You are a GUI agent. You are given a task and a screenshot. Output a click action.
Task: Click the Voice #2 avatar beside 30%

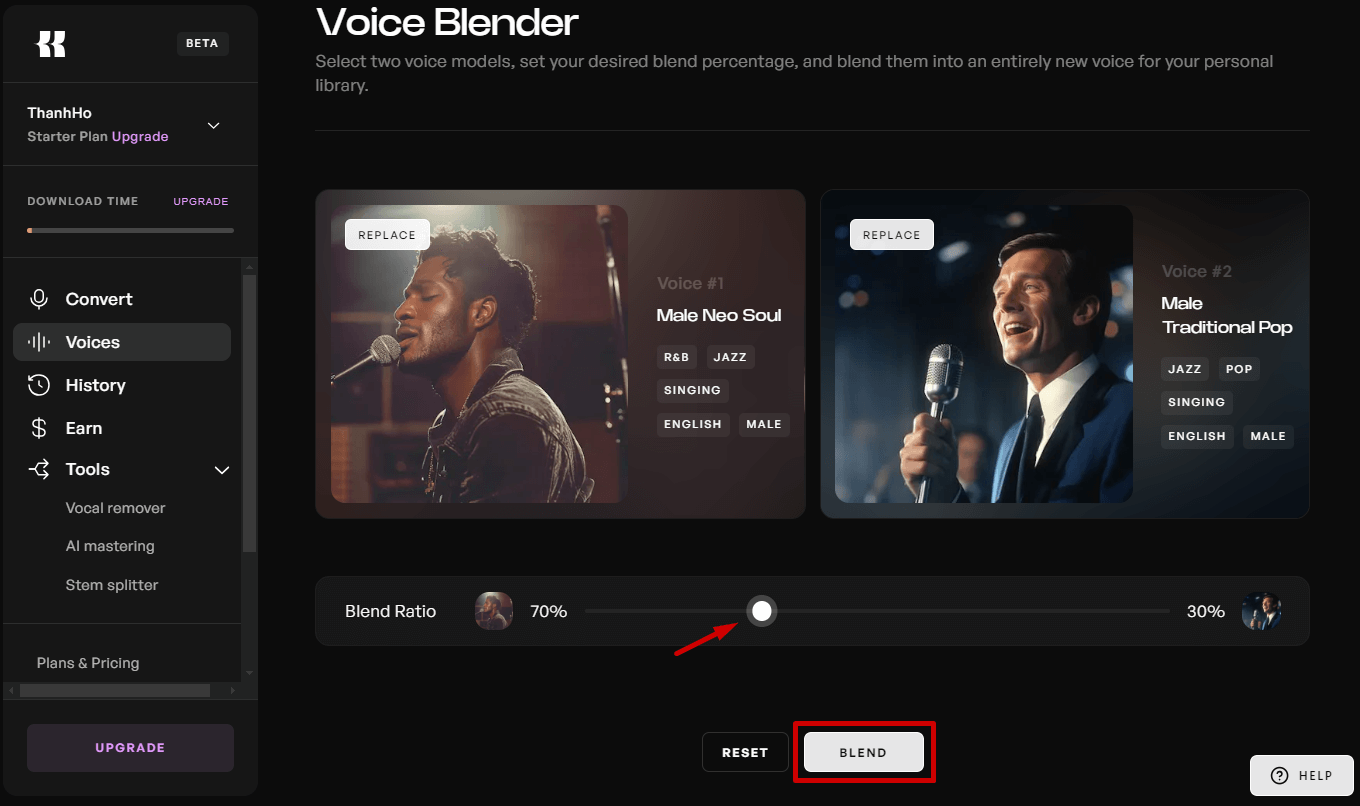tap(1261, 611)
